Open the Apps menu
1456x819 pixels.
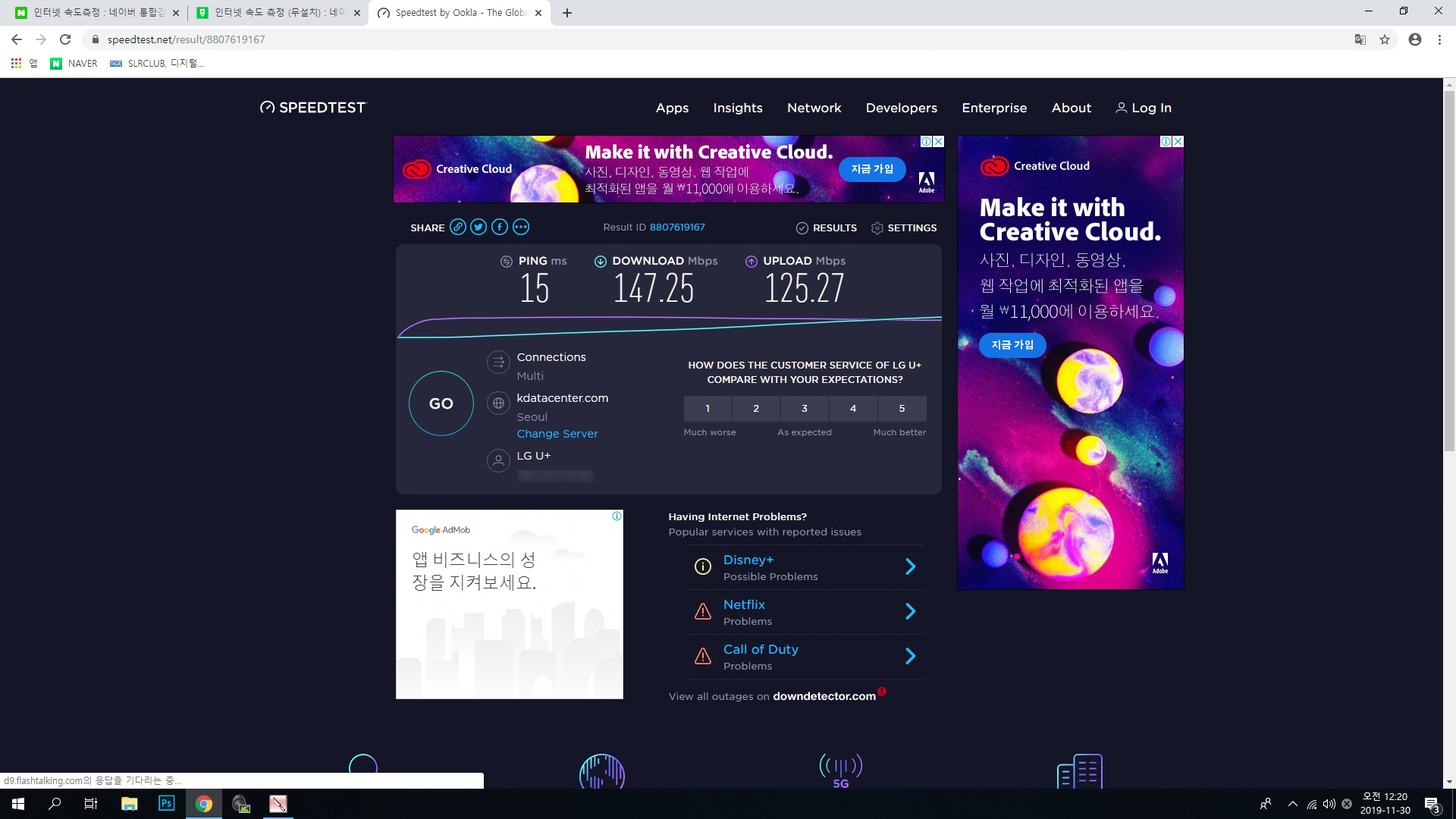coord(672,108)
